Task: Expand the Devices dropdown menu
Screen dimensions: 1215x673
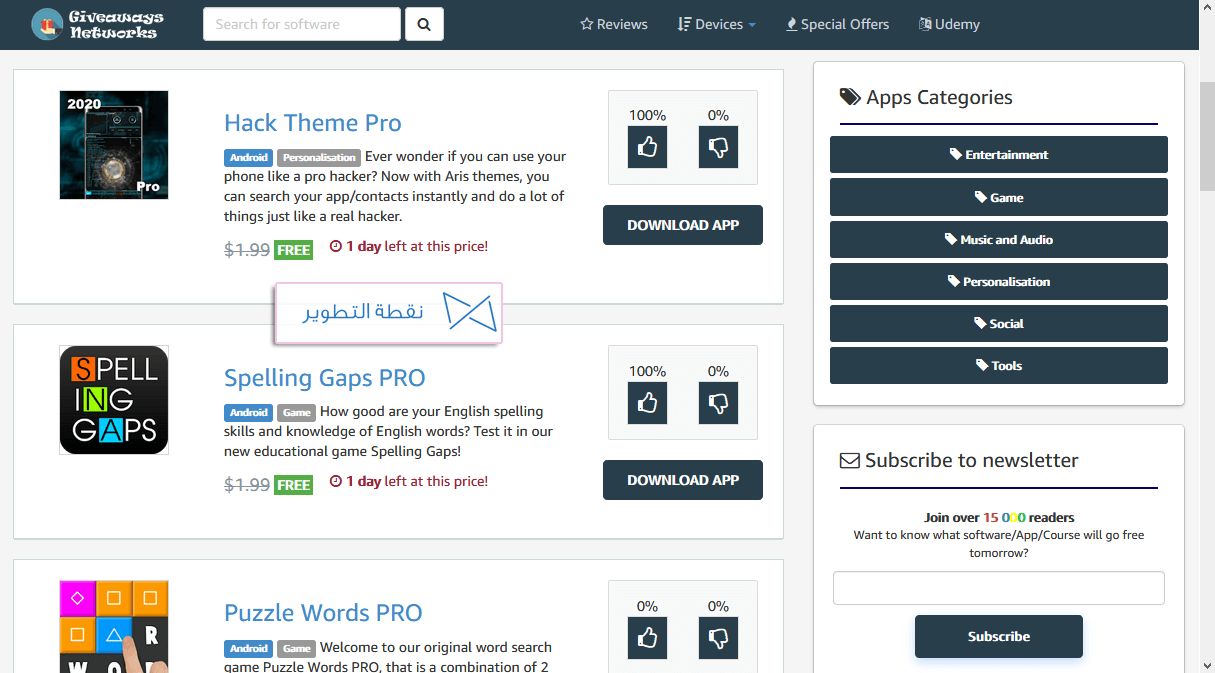Action: point(716,24)
